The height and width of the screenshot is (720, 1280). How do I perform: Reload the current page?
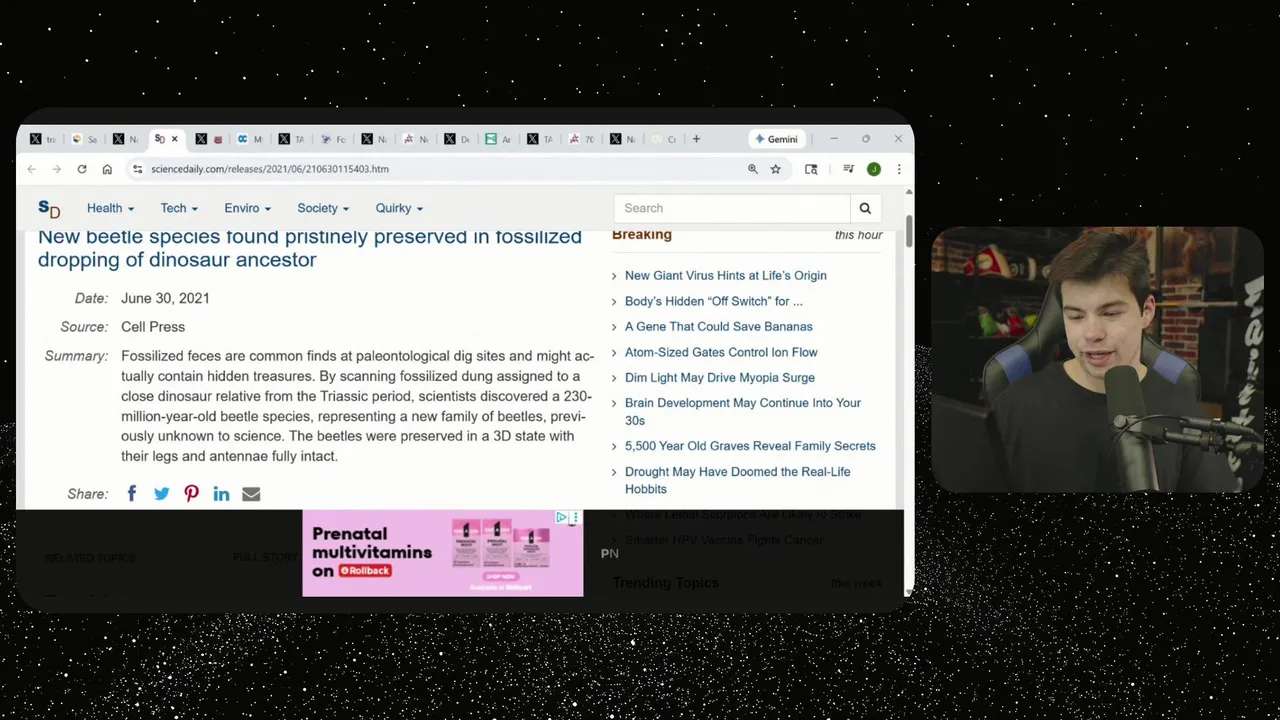(x=82, y=169)
